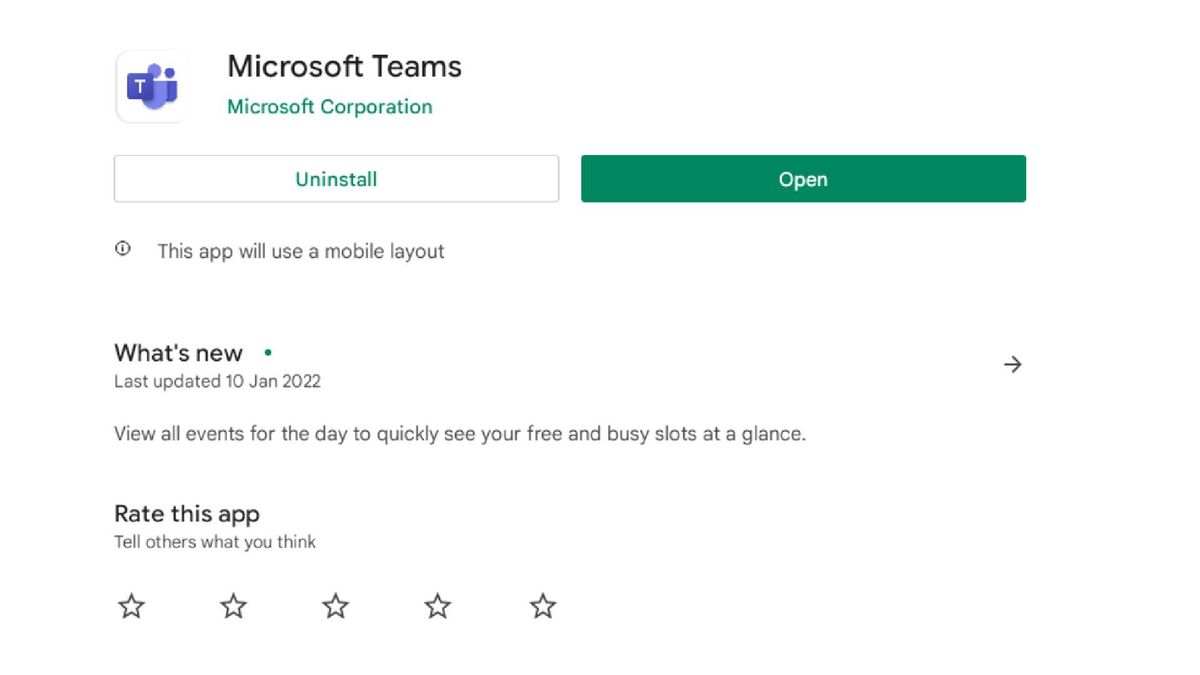Viewport: 1200px width, 675px height.
Task: Click the update description about daily events
Action: 460,433
